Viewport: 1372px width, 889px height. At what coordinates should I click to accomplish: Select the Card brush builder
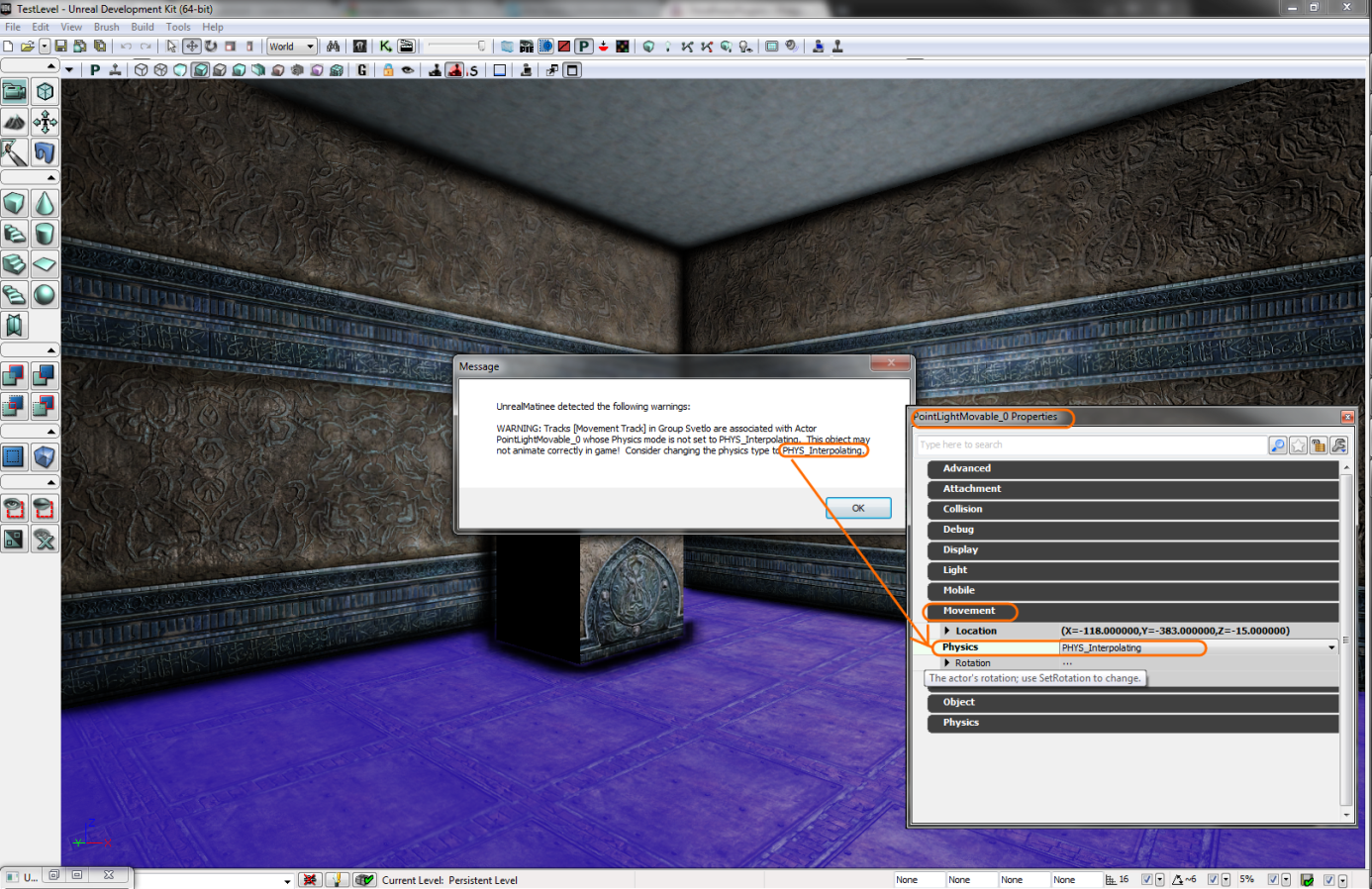tap(15, 326)
